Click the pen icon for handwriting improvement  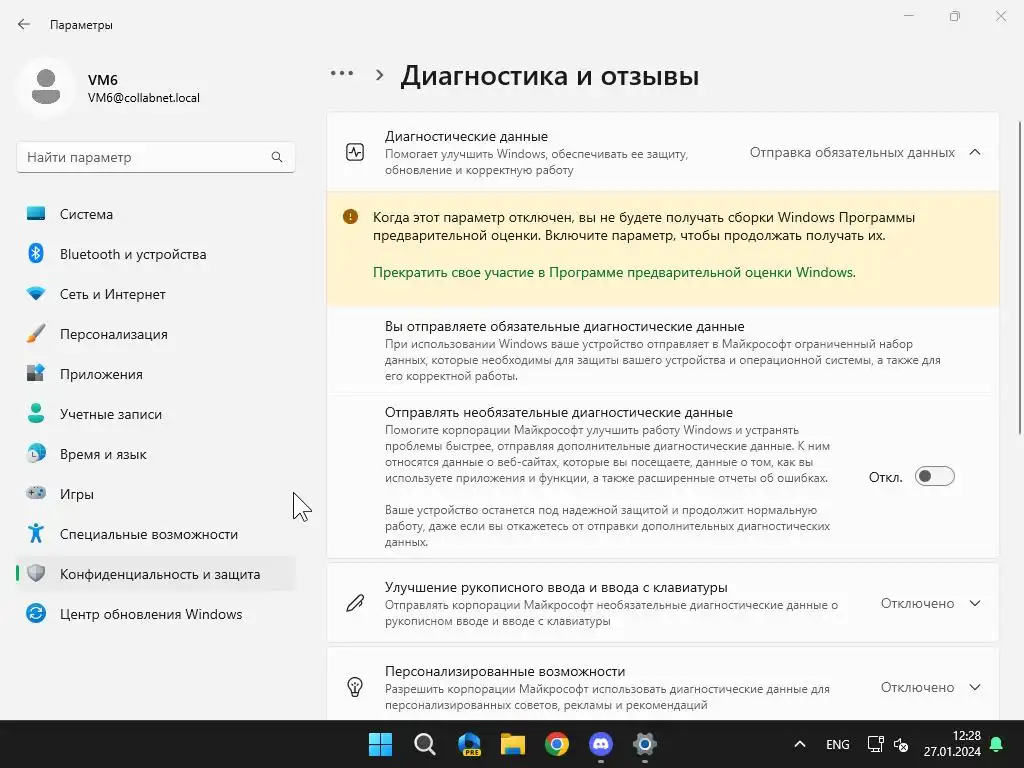click(x=355, y=603)
